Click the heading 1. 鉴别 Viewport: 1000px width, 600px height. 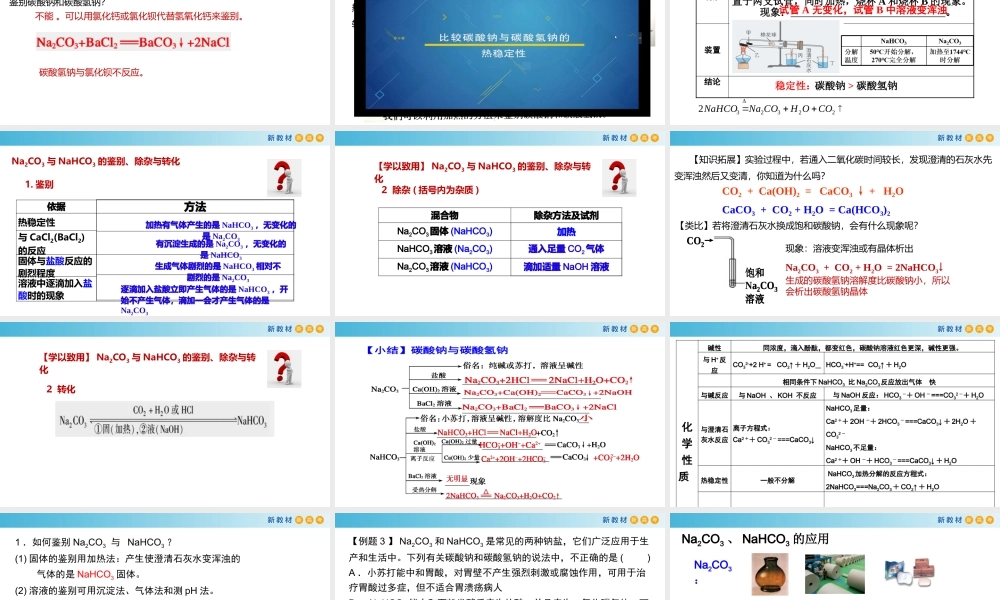click(40, 184)
